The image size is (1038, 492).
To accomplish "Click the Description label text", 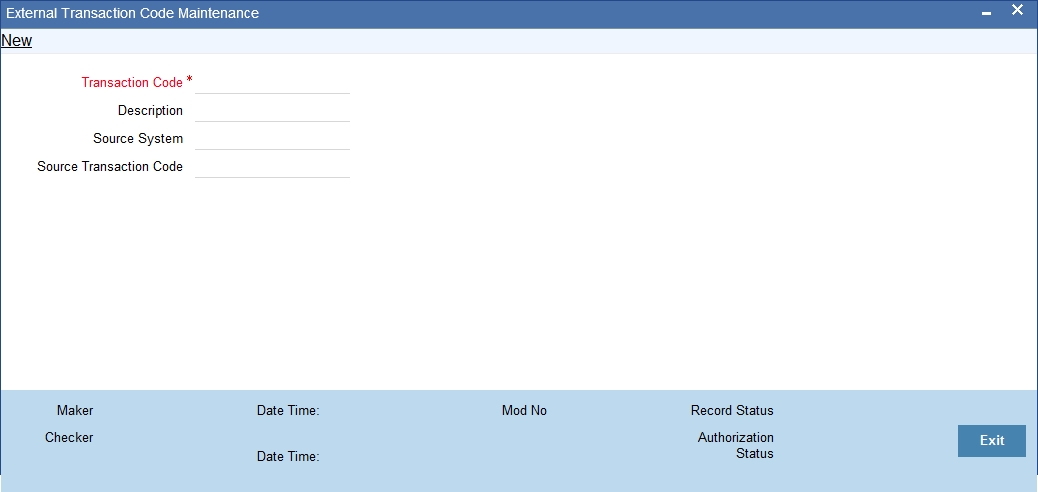I will click(x=150, y=111).
